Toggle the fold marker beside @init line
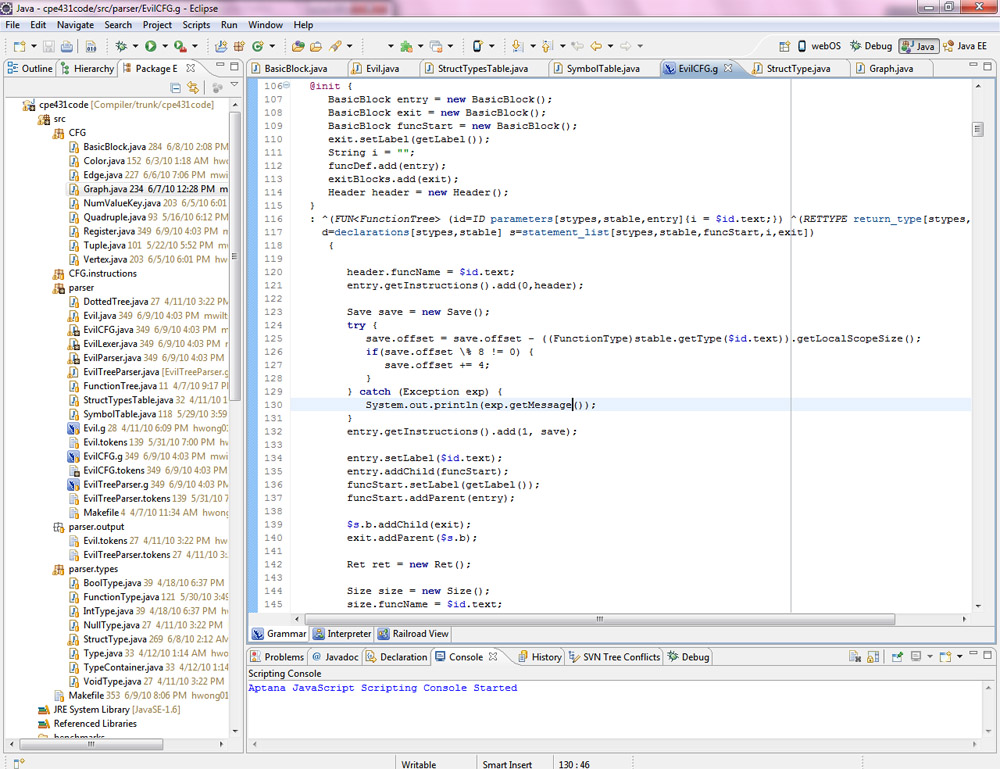Screen dimensions: 1000x769 click(x=287, y=86)
